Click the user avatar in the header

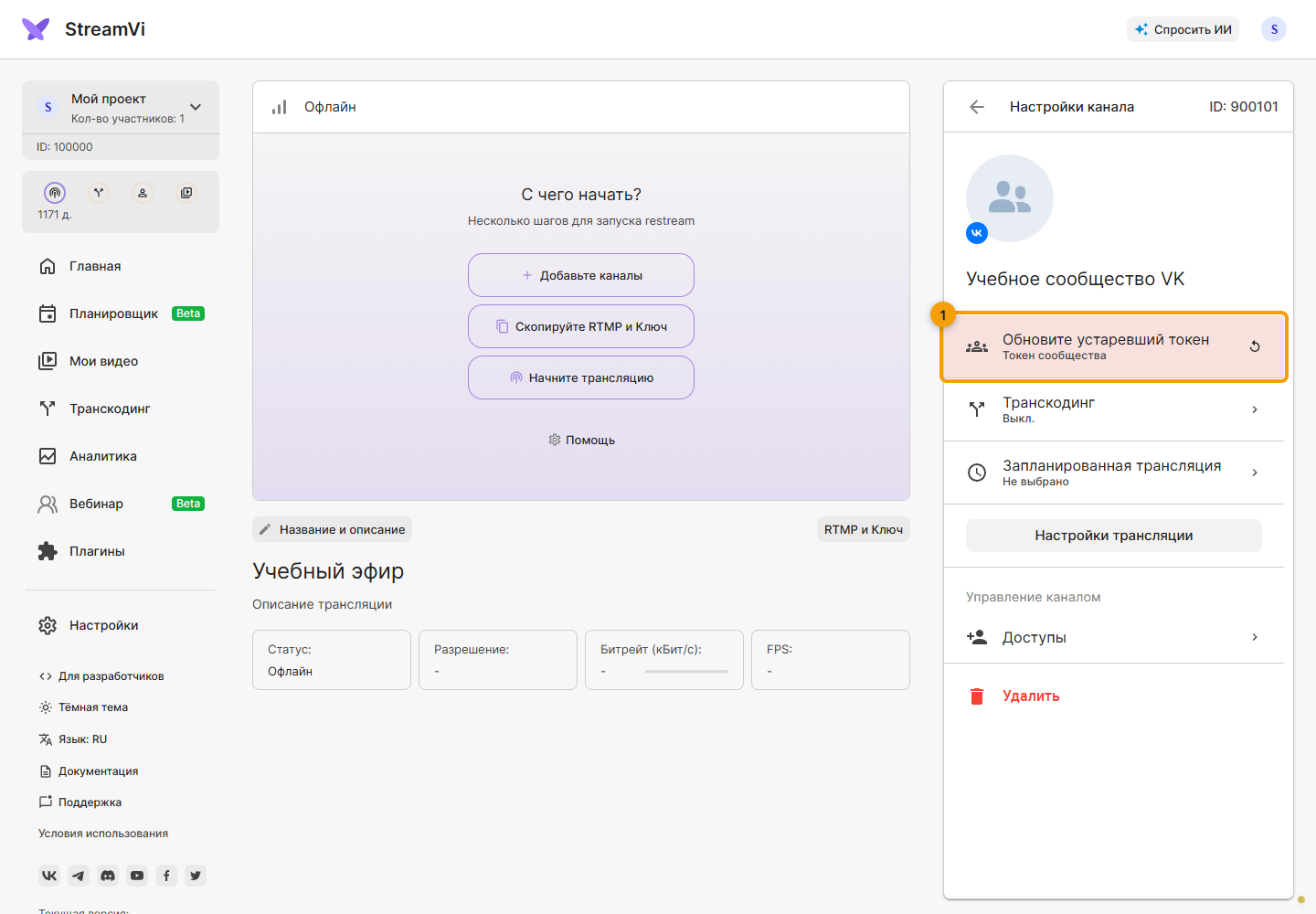pos(1274,29)
